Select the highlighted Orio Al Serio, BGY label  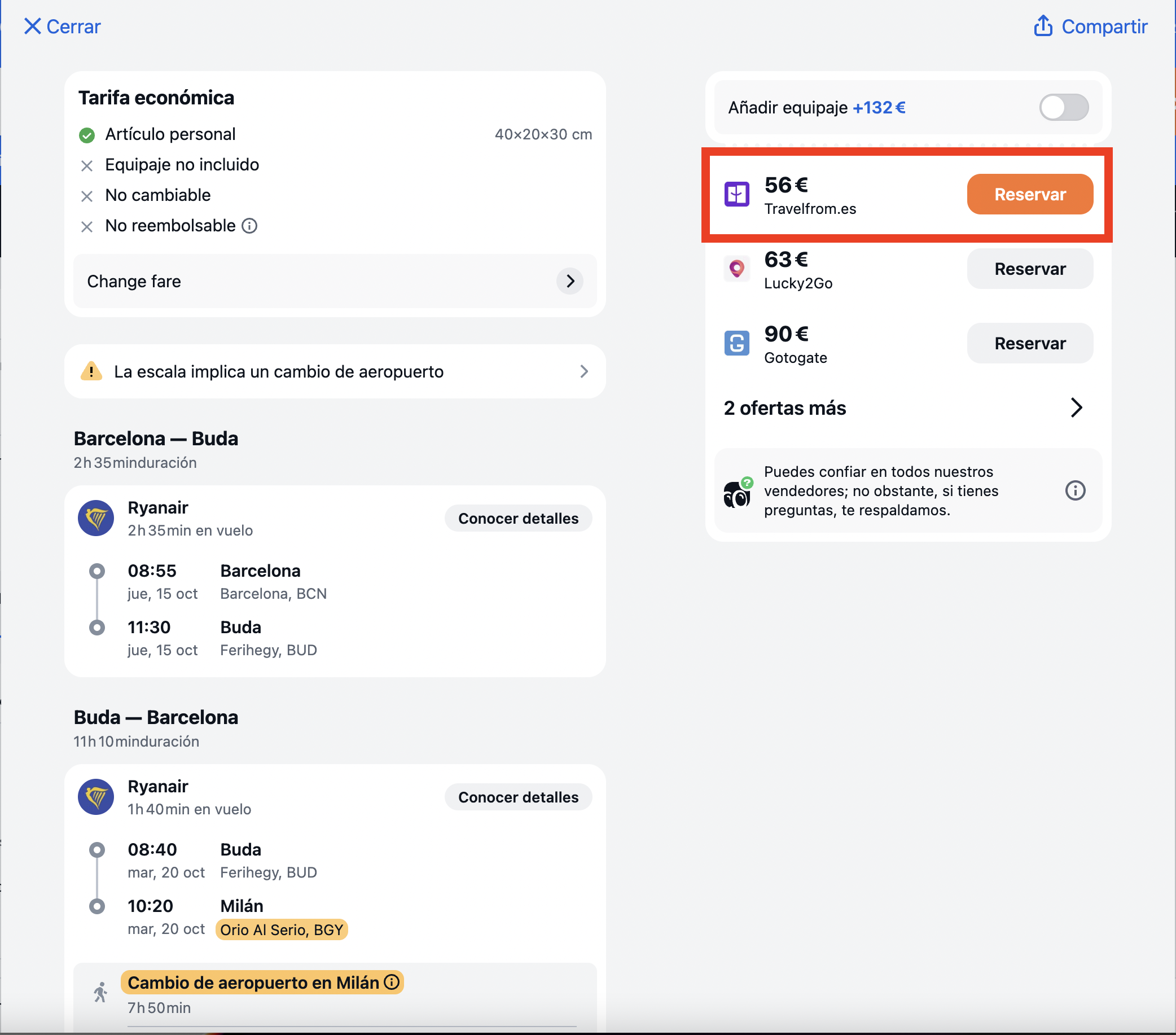pyautogui.click(x=282, y=929)
